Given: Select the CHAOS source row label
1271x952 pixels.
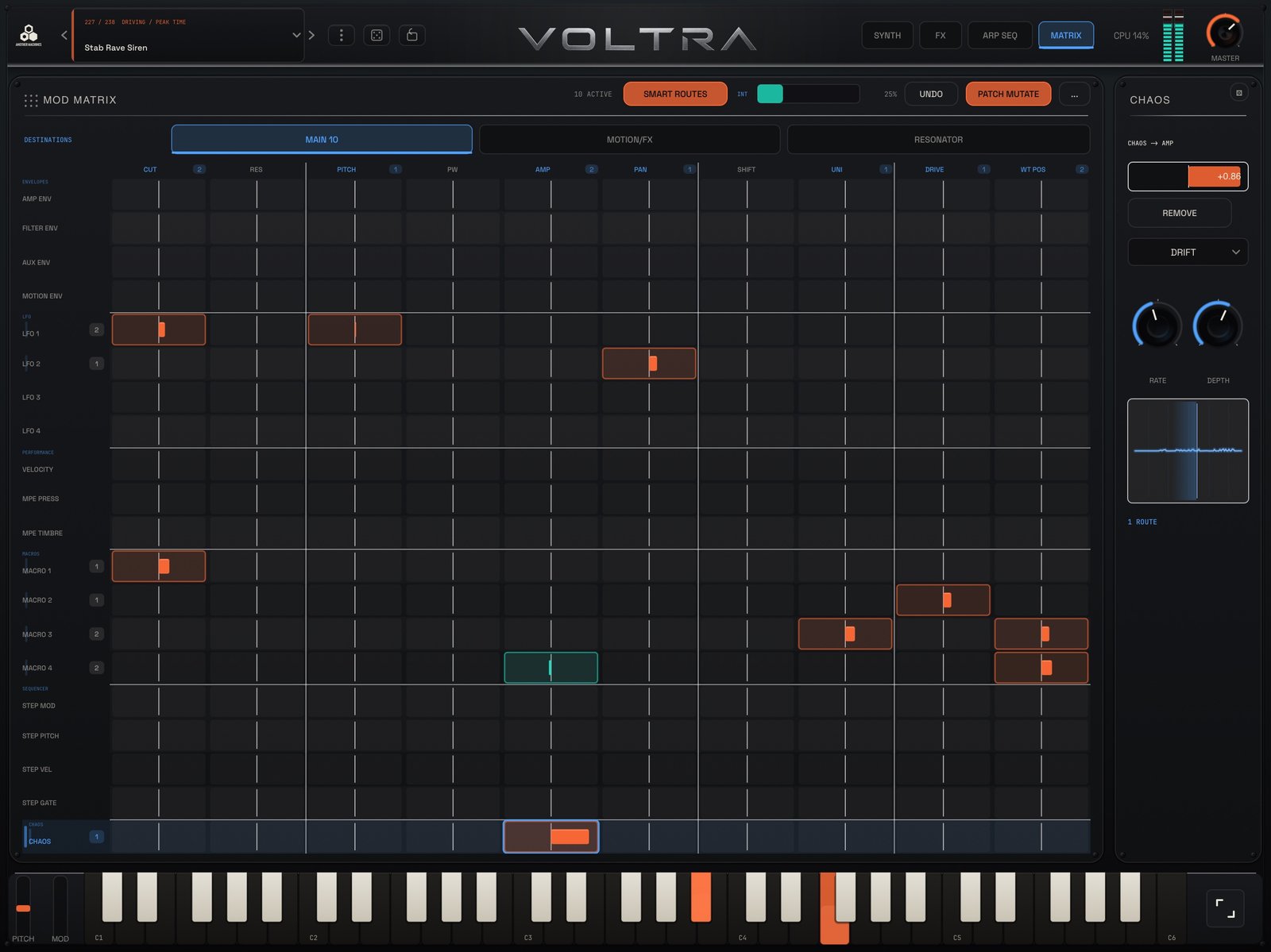Looking at the screenshot, I should coord(40,841).
